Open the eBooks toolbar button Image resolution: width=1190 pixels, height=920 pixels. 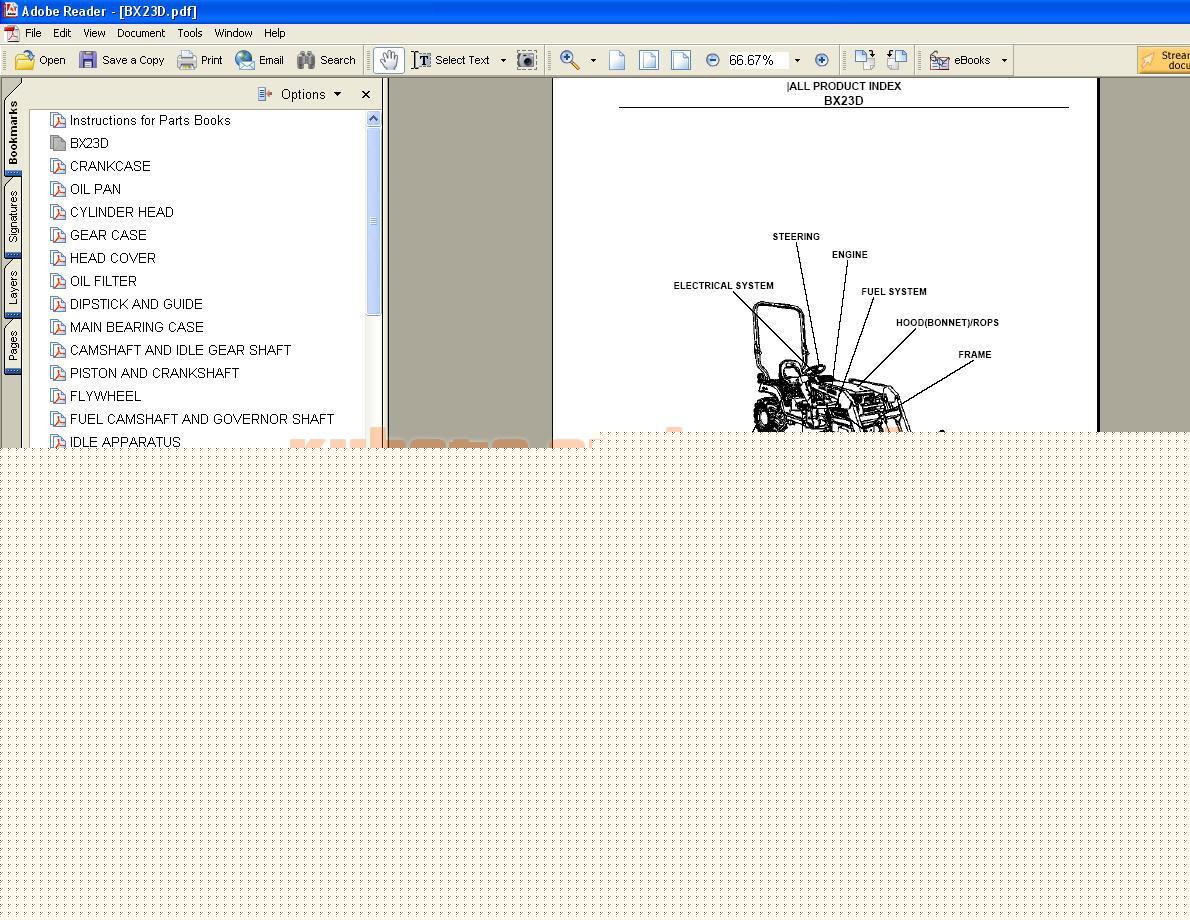(x=960, y=60)
